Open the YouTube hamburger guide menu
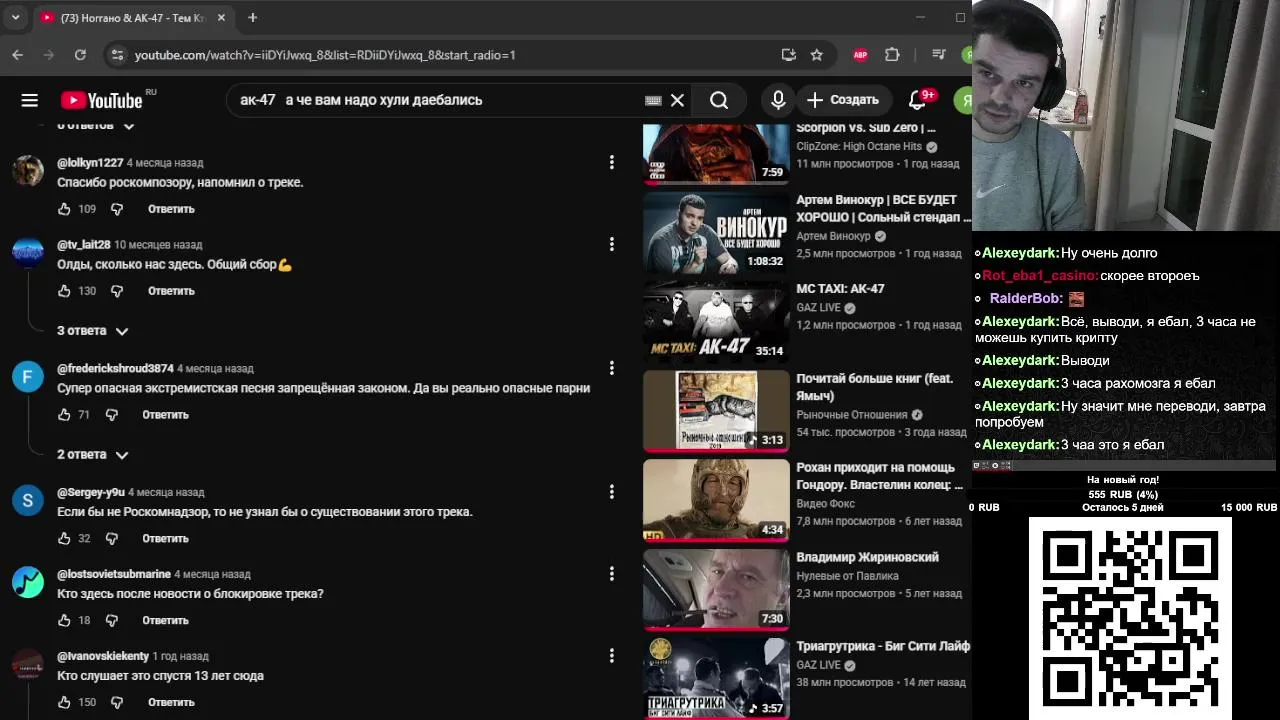This screenshot has width=1280, height=720. (x=29, y=100)
